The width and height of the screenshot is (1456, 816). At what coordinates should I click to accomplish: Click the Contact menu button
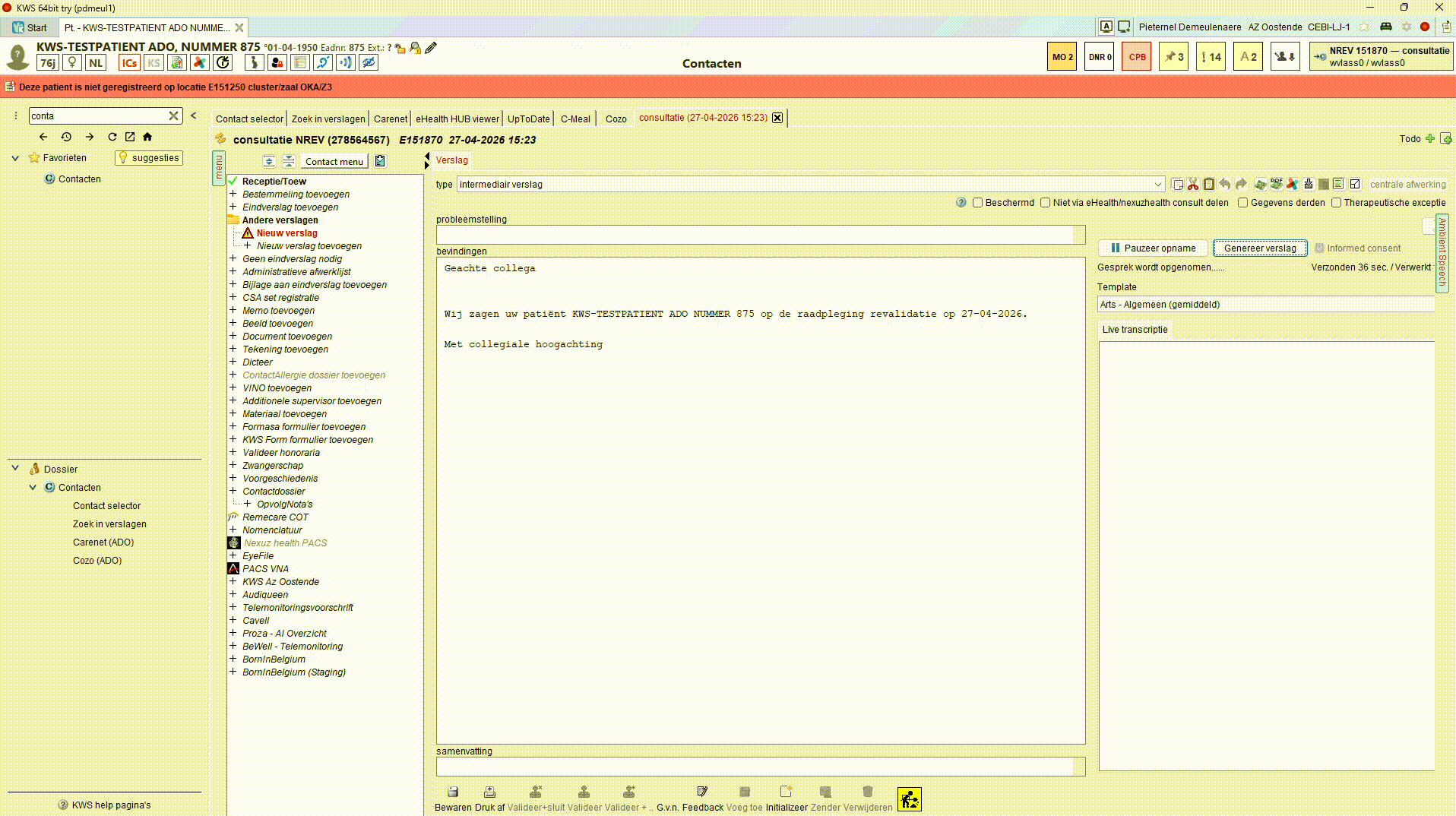334,161
